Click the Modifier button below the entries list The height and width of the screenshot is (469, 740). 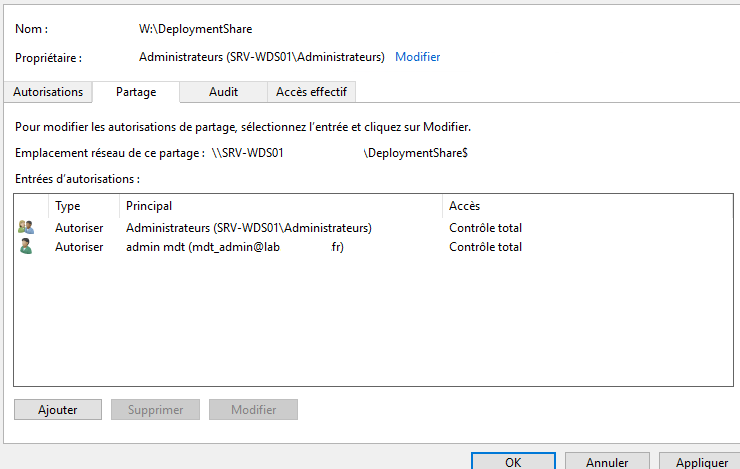pyautogui.click(x=253, y=410)
